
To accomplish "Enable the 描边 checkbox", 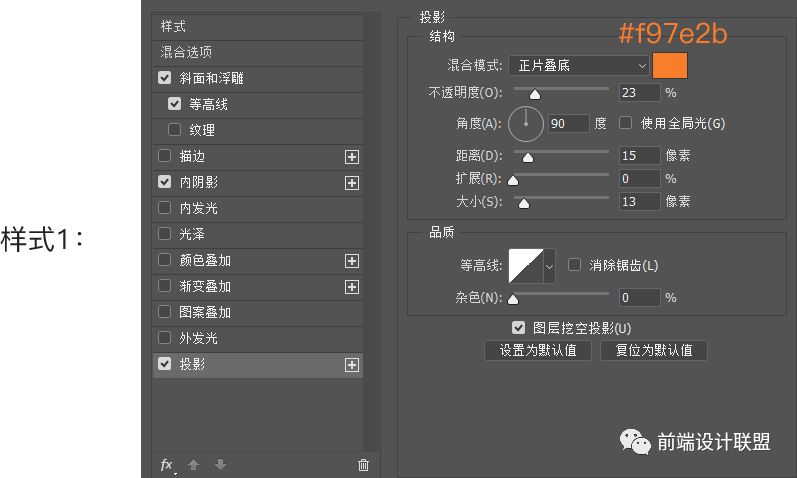I will point(164,155).
